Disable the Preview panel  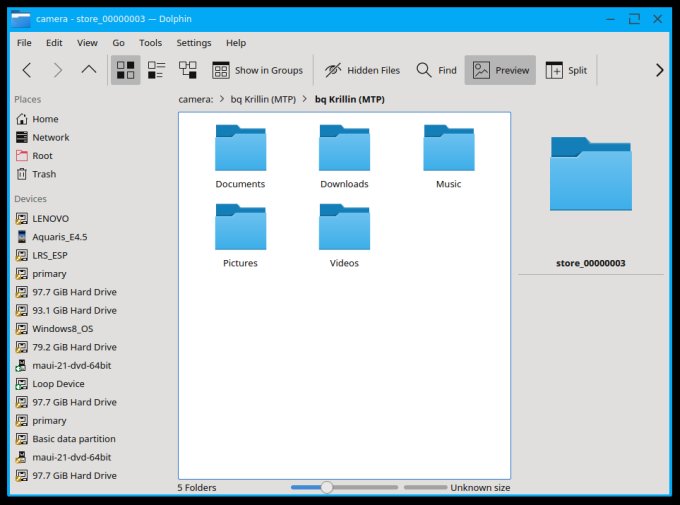point(502,70)
